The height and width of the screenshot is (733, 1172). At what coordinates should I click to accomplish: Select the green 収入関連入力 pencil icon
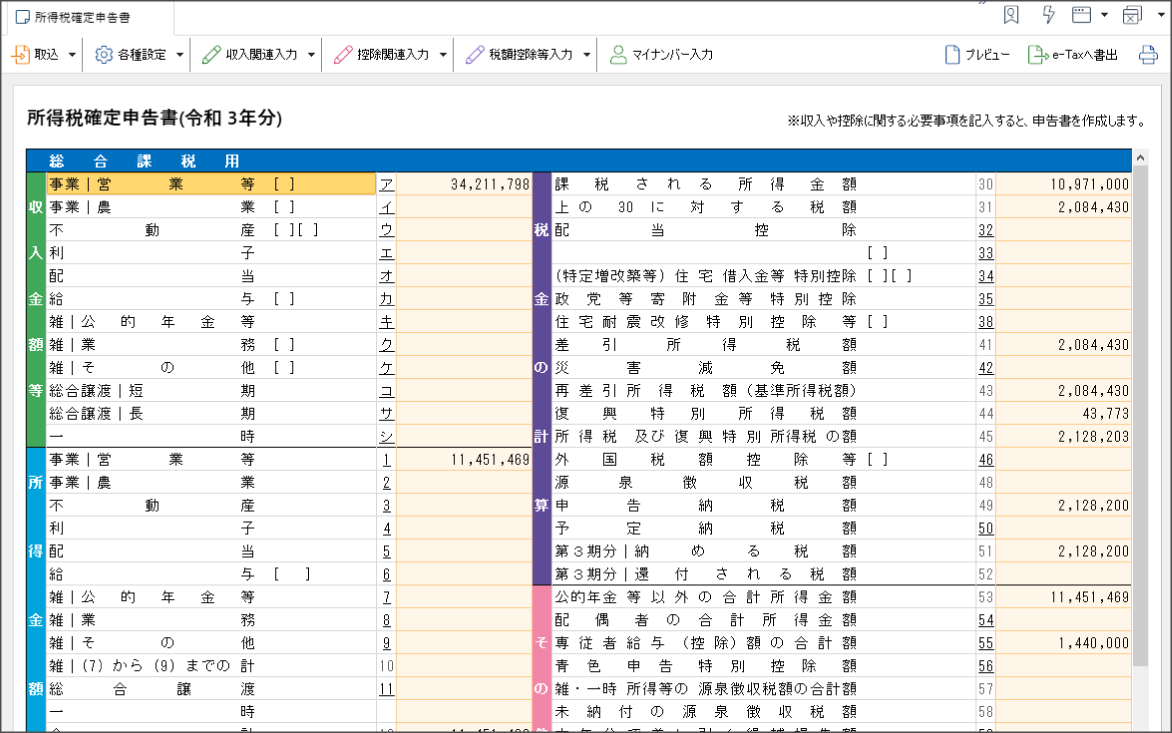point(212,55)
